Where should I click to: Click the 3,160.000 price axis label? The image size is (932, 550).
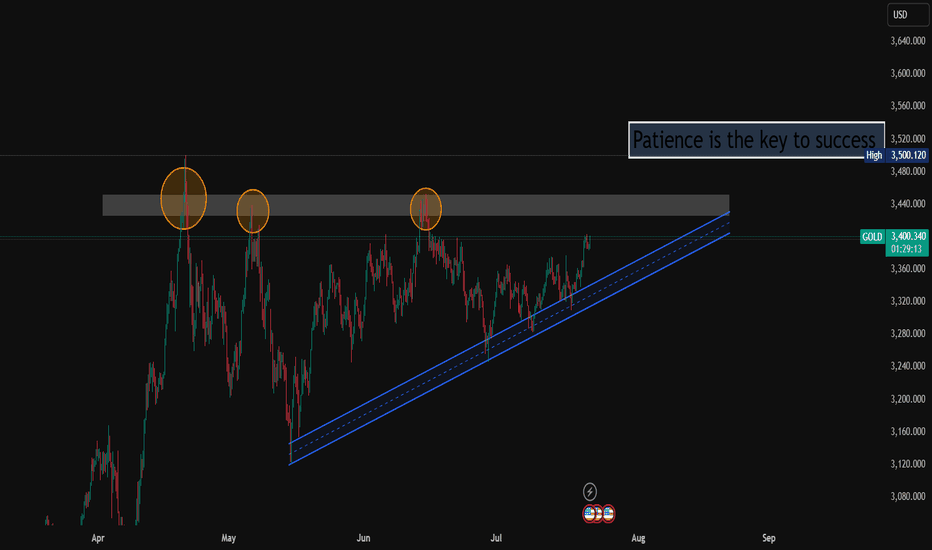[908, 432]
